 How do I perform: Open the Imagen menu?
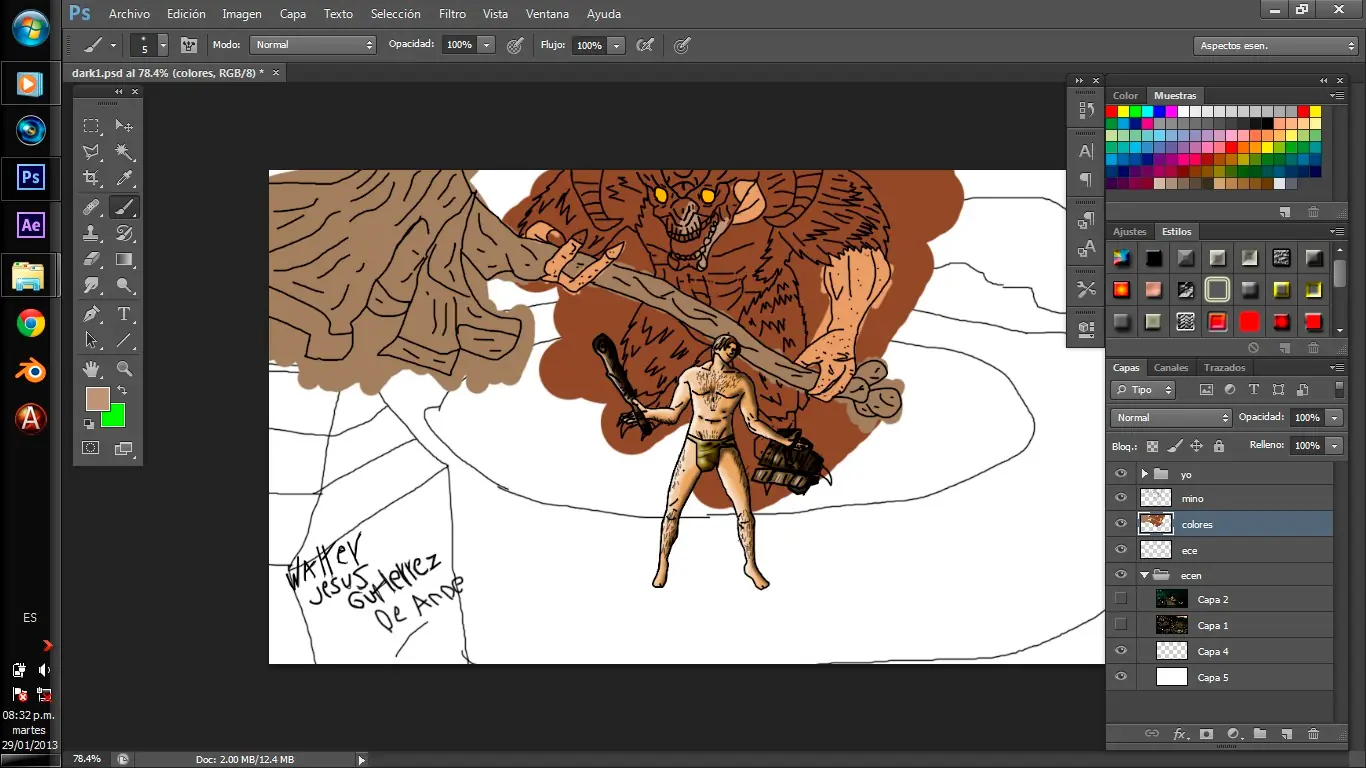click(x=242, y=14)
